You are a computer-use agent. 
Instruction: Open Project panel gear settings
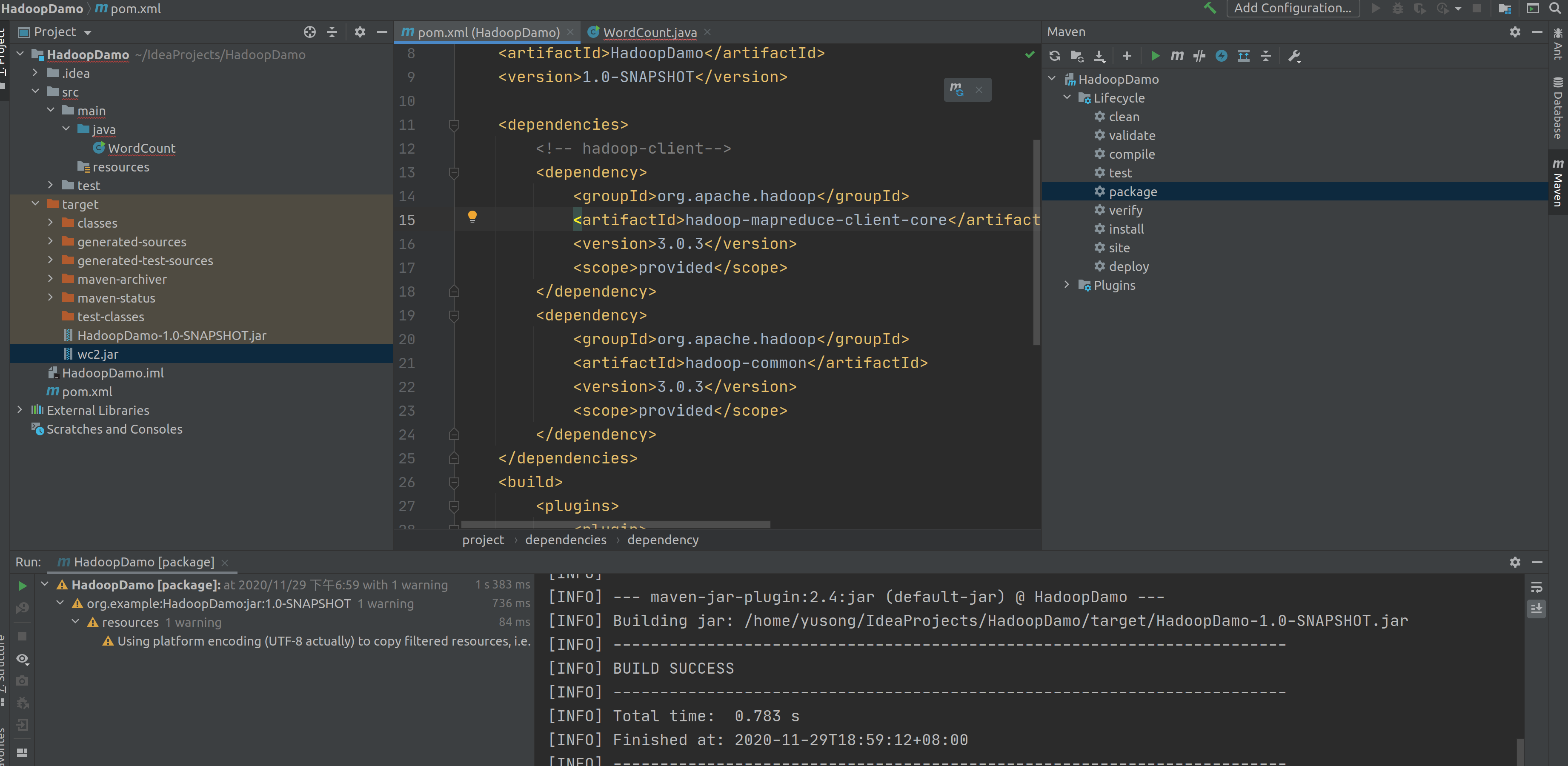click(x=360, y=31)
